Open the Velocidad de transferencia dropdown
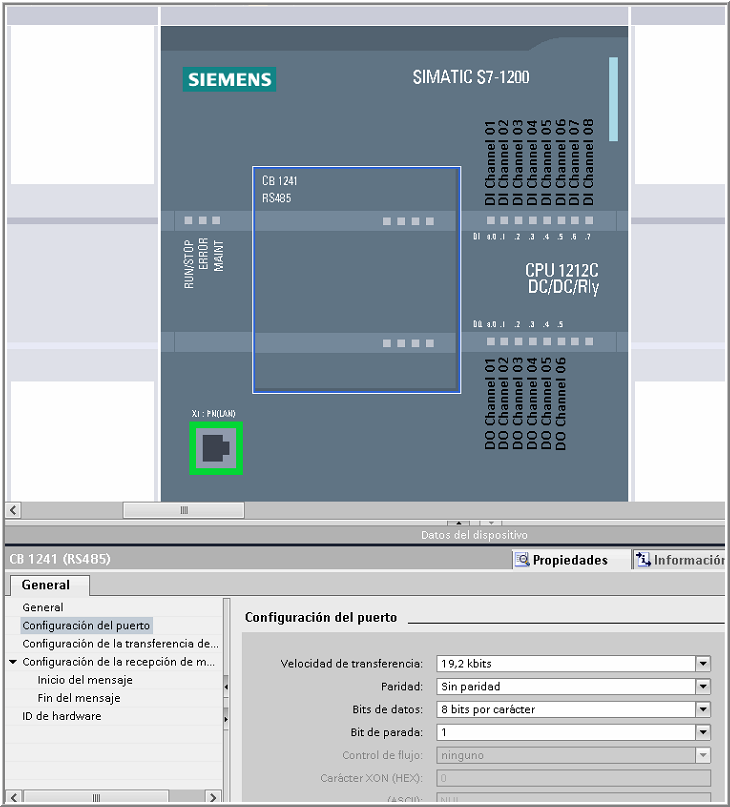The image size is (730, 807). 703,663
